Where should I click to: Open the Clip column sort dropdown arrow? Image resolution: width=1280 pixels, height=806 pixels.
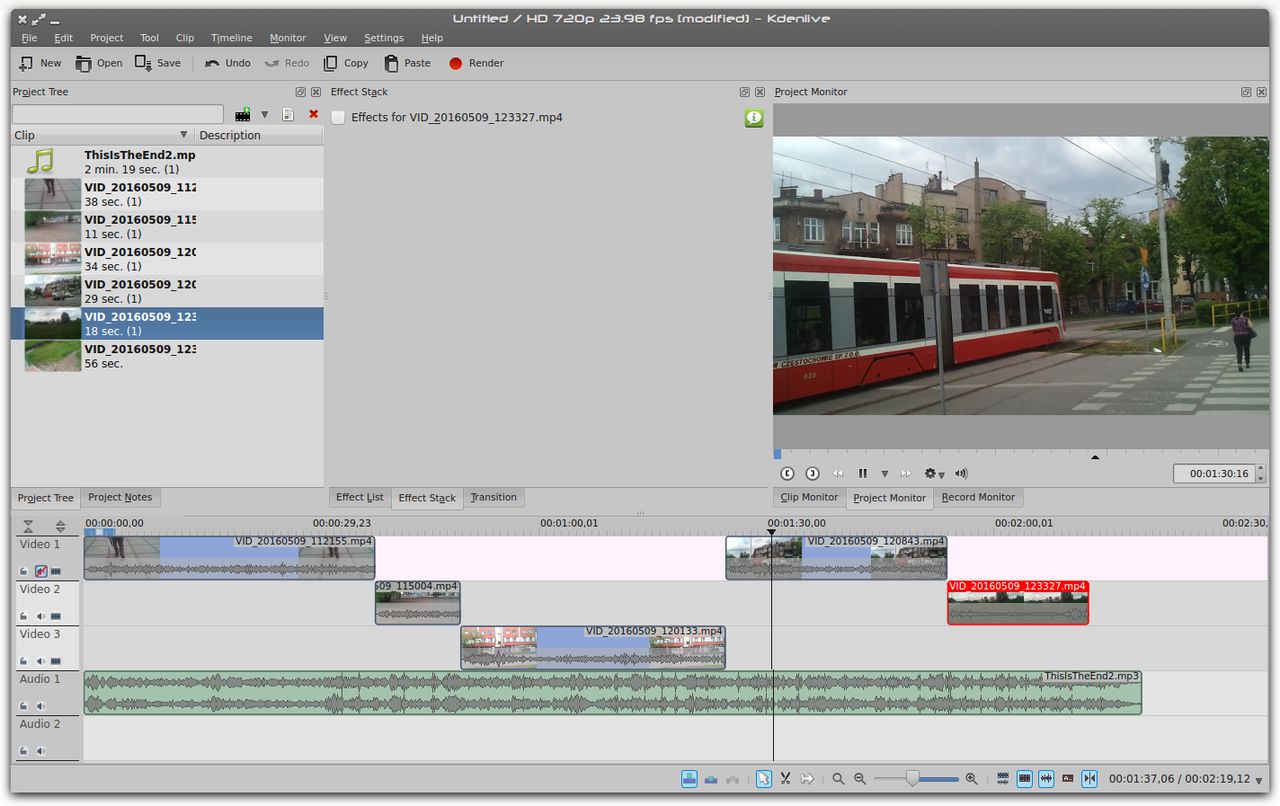pos(183,135)
